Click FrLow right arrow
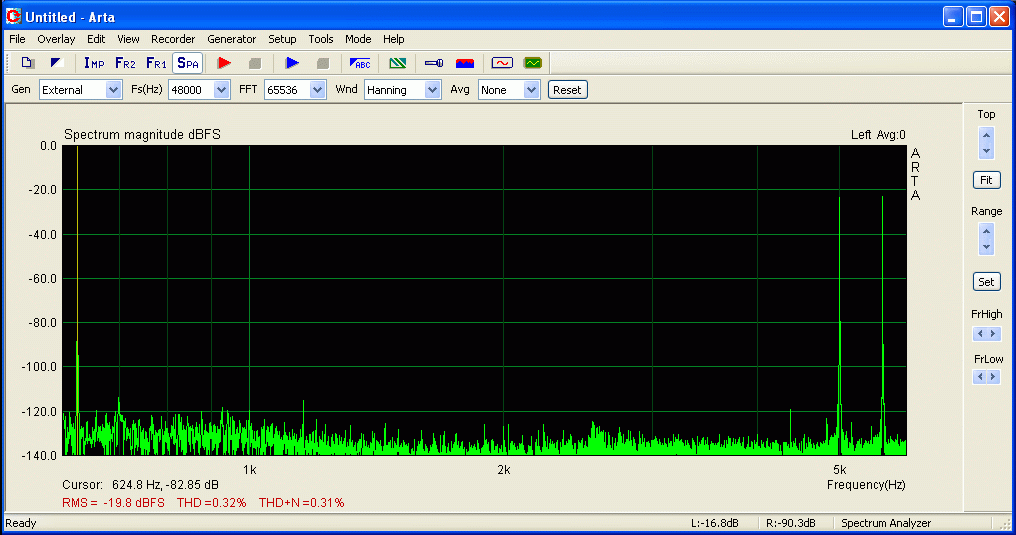The image size is (1016, 535). pos(993,377)
